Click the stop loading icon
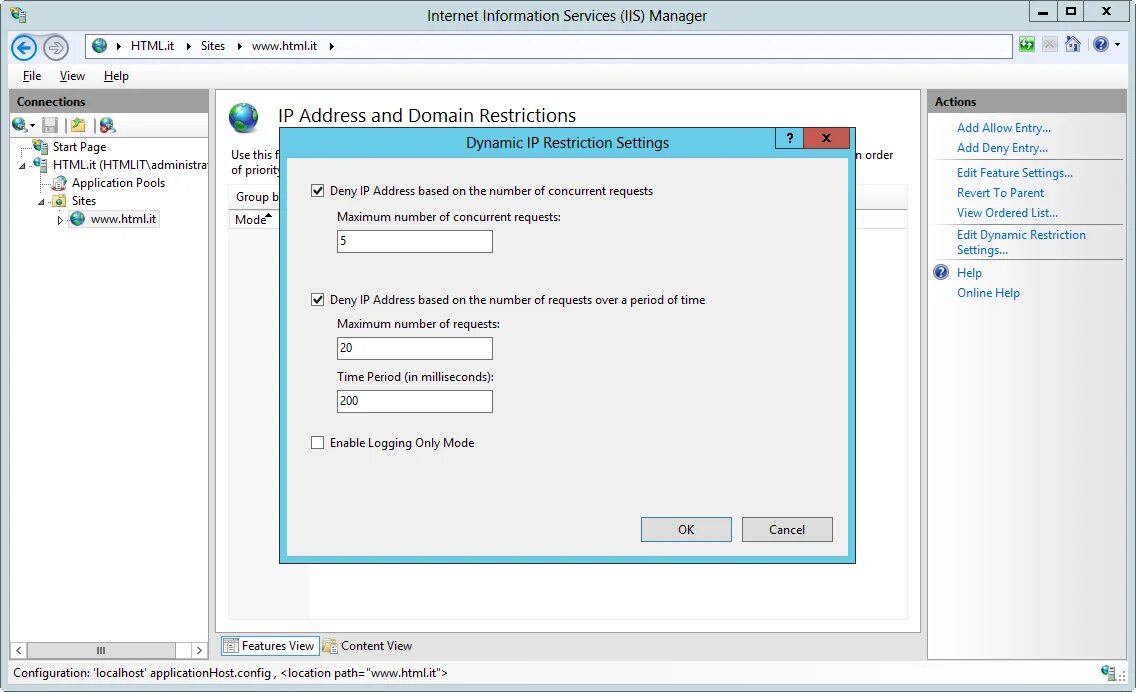 point(1049,44)
